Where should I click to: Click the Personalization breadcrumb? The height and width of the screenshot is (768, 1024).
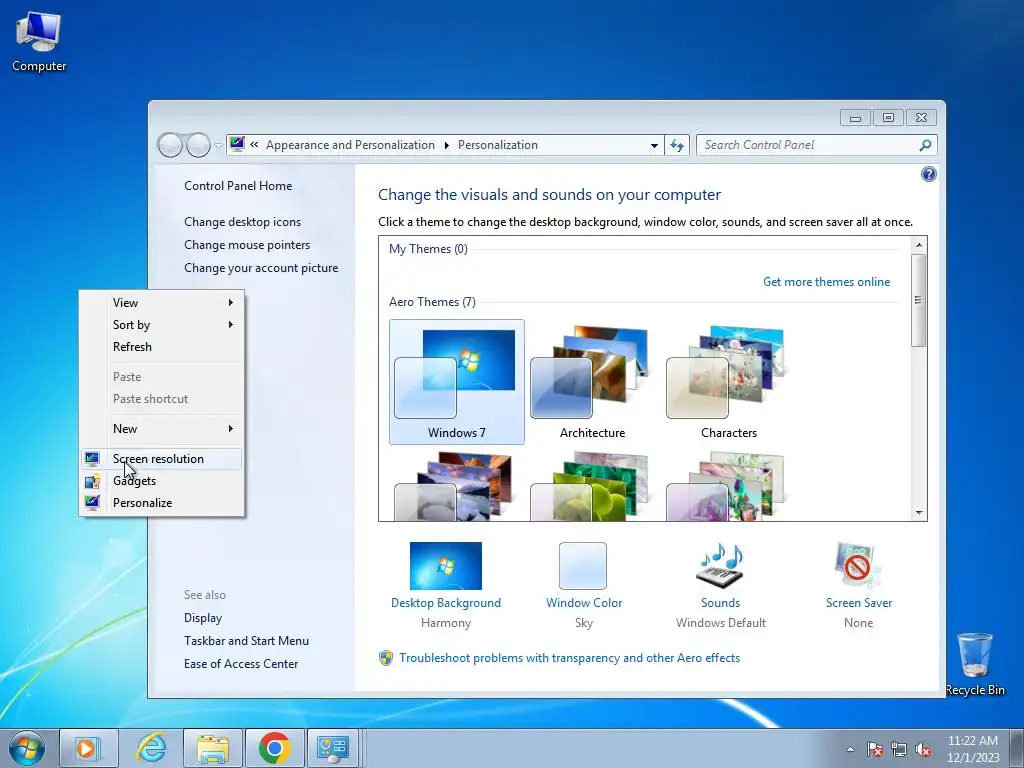[498, 145]
